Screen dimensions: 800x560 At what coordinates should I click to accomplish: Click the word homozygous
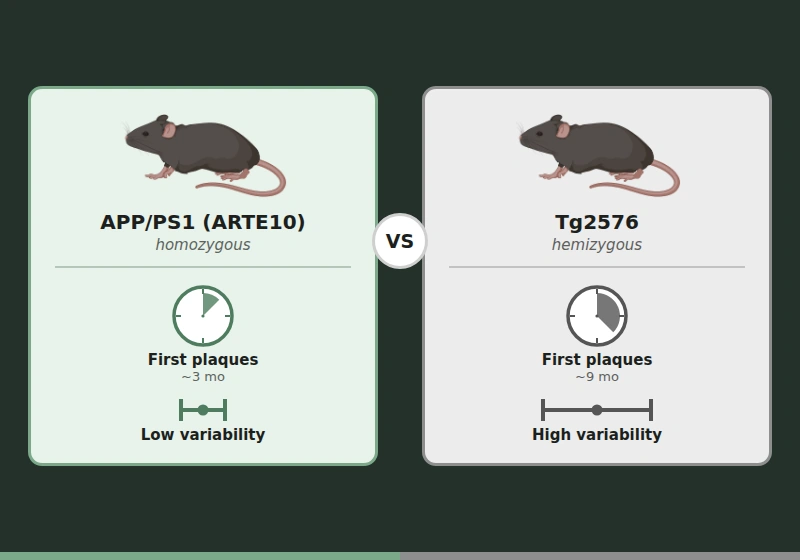click(x=203, y=245)
